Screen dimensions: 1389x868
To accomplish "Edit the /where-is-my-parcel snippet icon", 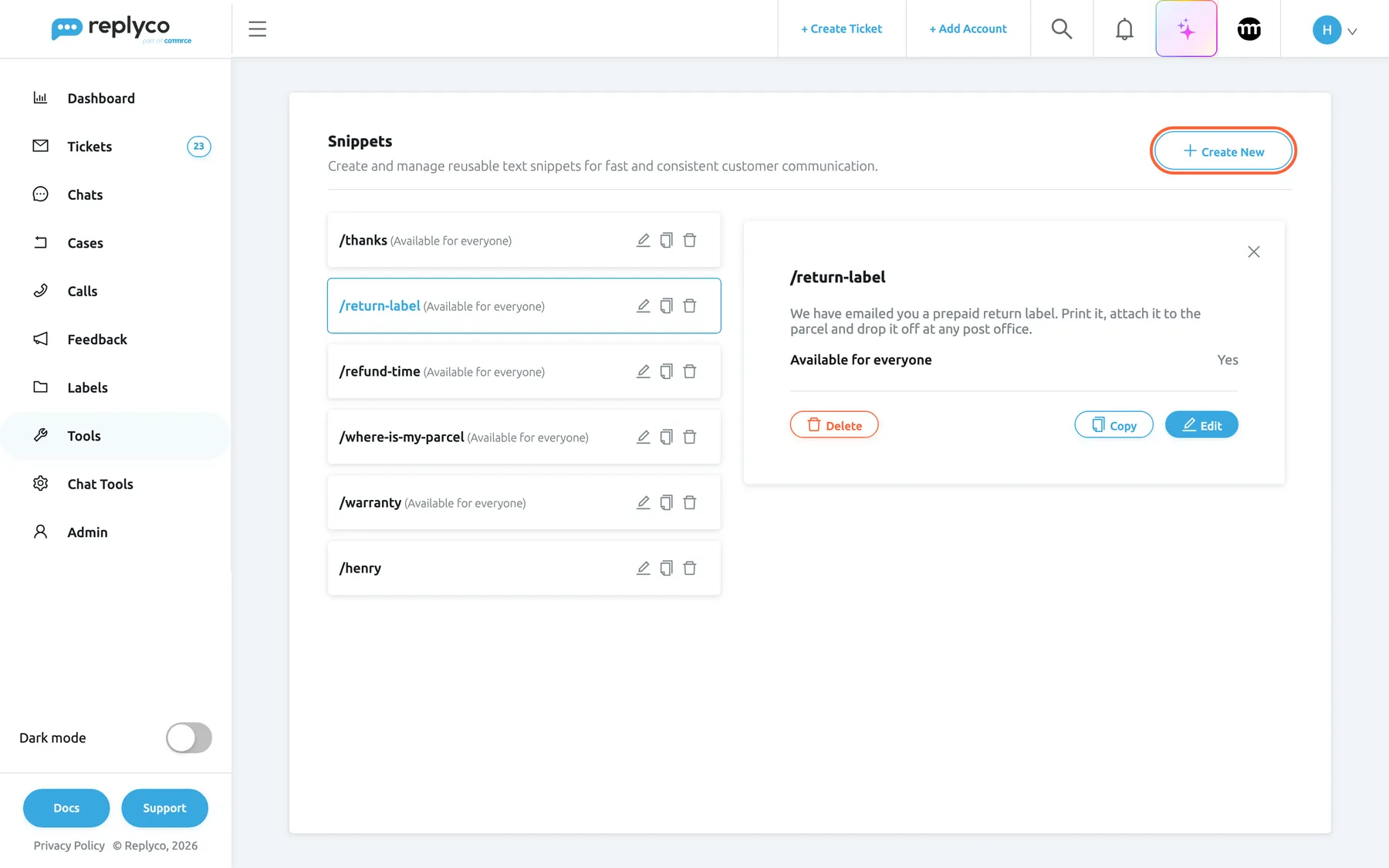I will tap(643, 437).
